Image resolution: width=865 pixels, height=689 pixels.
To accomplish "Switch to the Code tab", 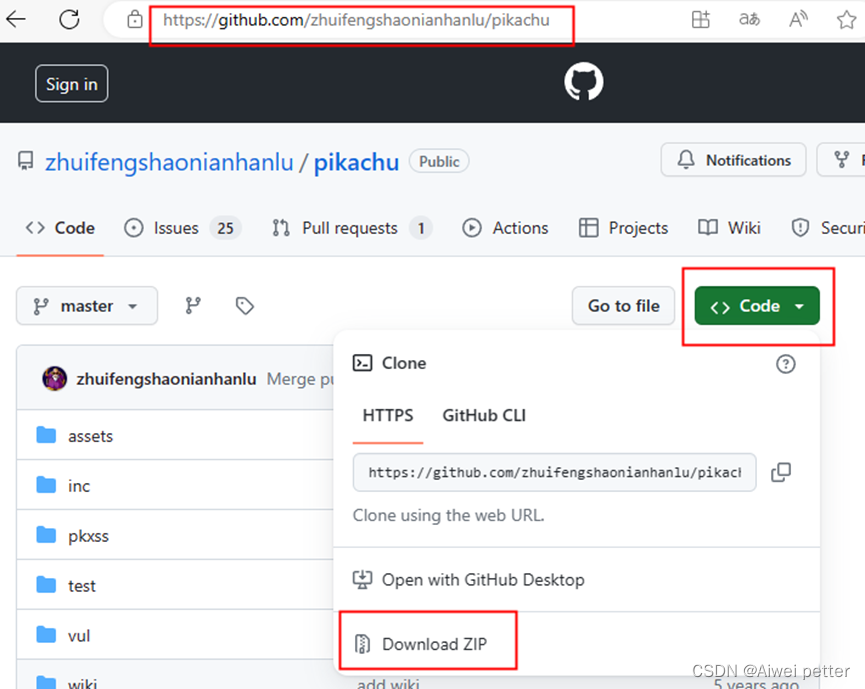I will 60,228.
